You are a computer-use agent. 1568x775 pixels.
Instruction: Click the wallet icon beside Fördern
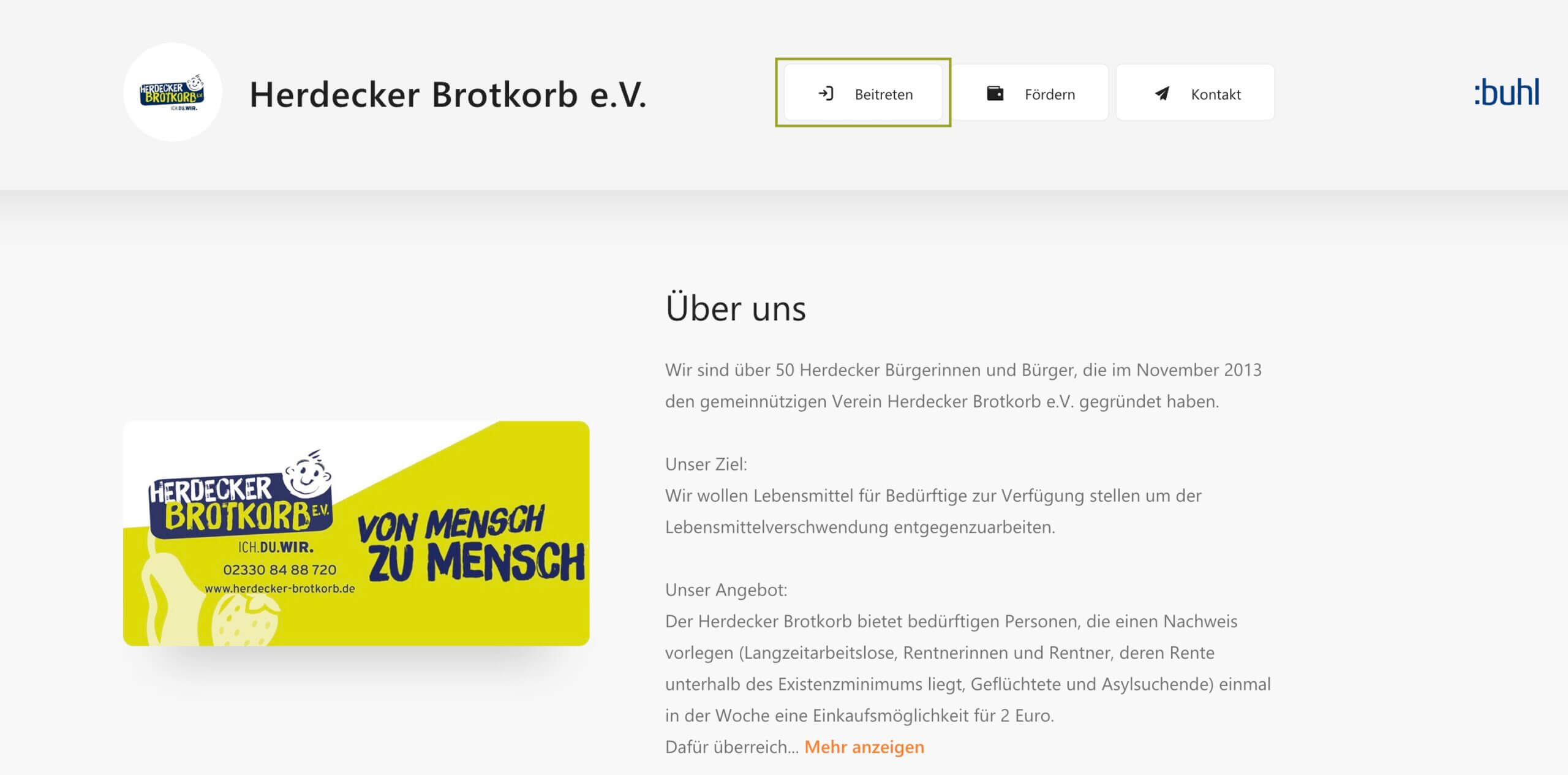(x=995, y=94)
